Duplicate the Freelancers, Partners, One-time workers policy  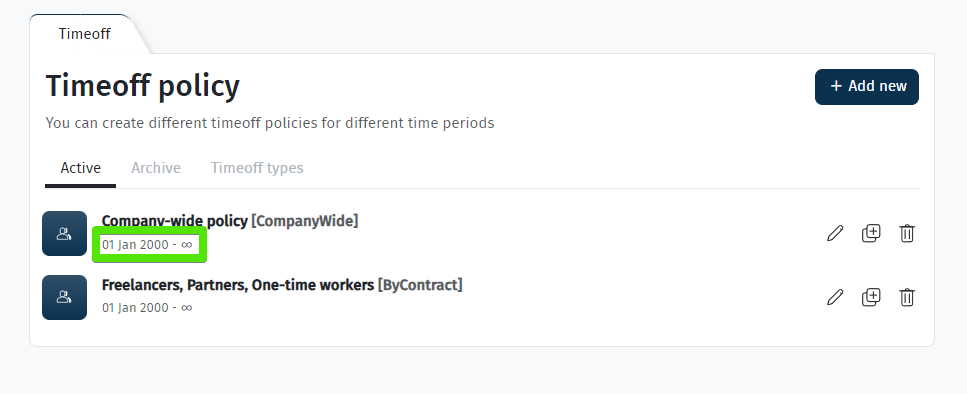point(871,297)
